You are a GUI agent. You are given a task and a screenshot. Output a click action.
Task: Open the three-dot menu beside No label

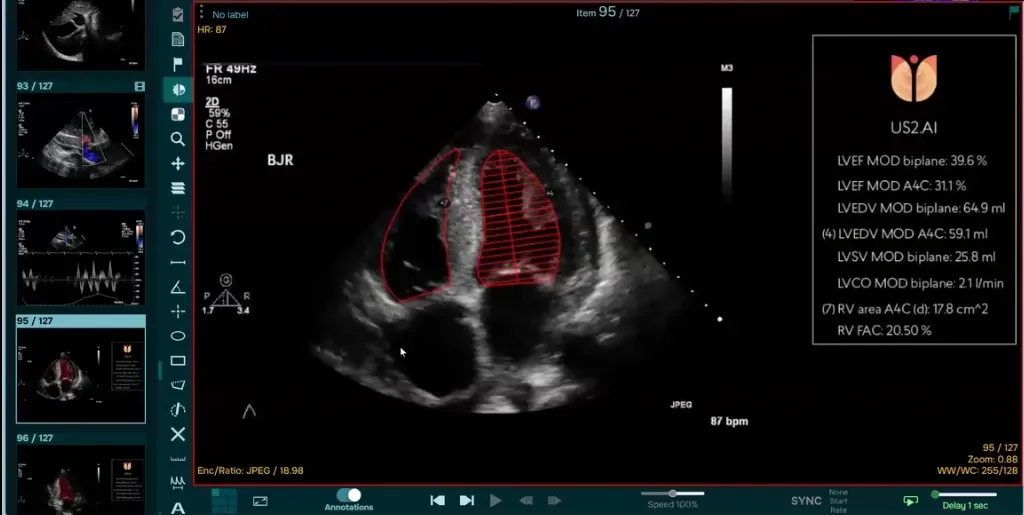click(202, 12)
